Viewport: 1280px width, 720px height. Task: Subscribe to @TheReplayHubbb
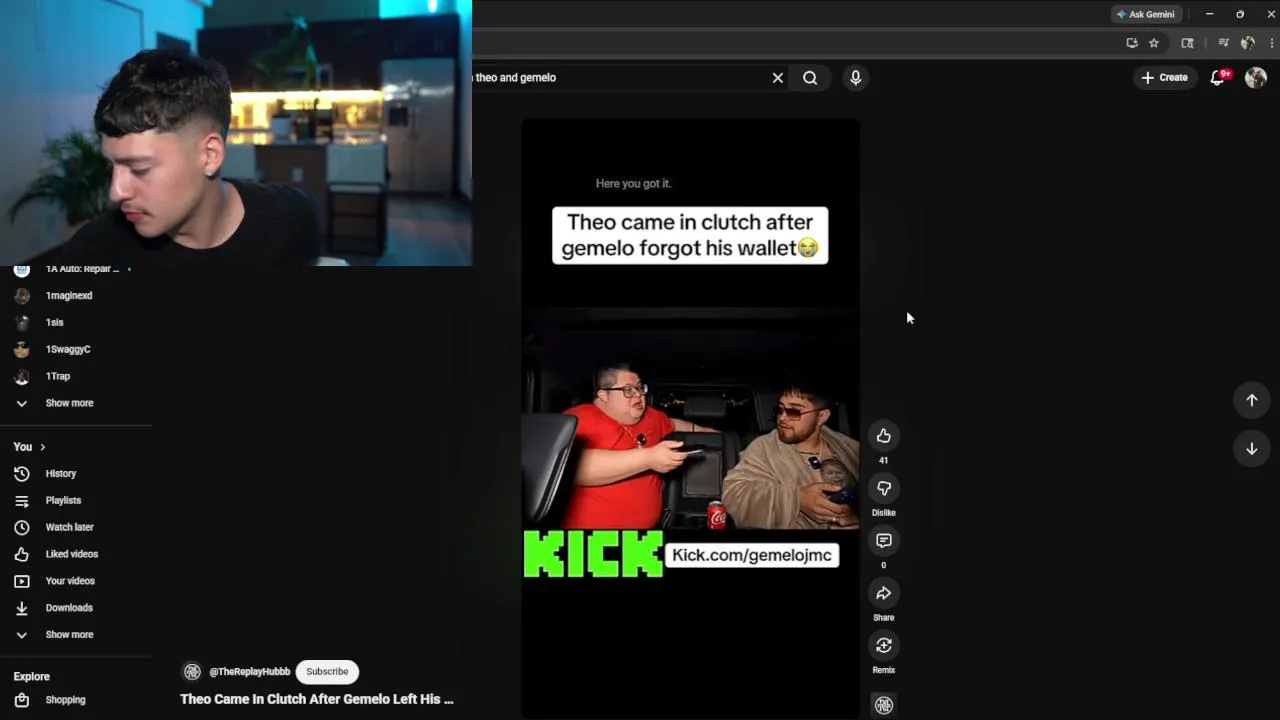327,672
